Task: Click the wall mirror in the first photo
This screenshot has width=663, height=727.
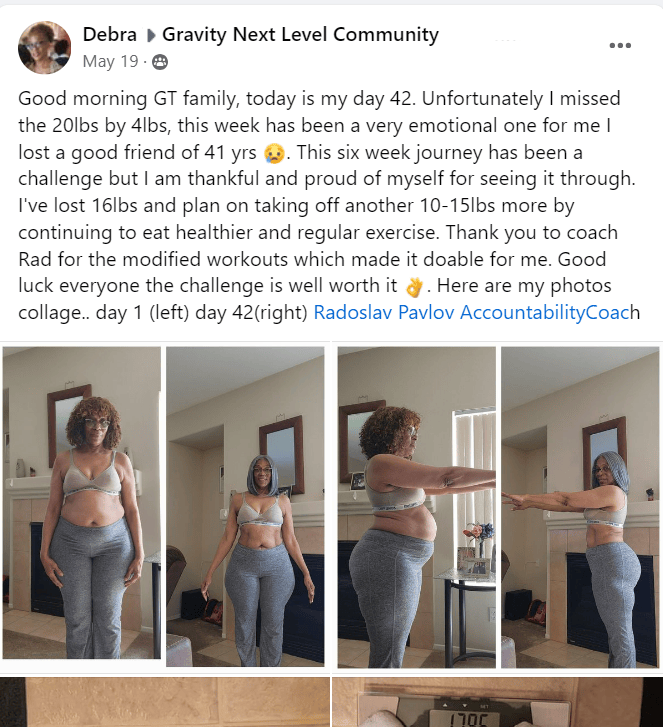Action: (x=69, y=424)
